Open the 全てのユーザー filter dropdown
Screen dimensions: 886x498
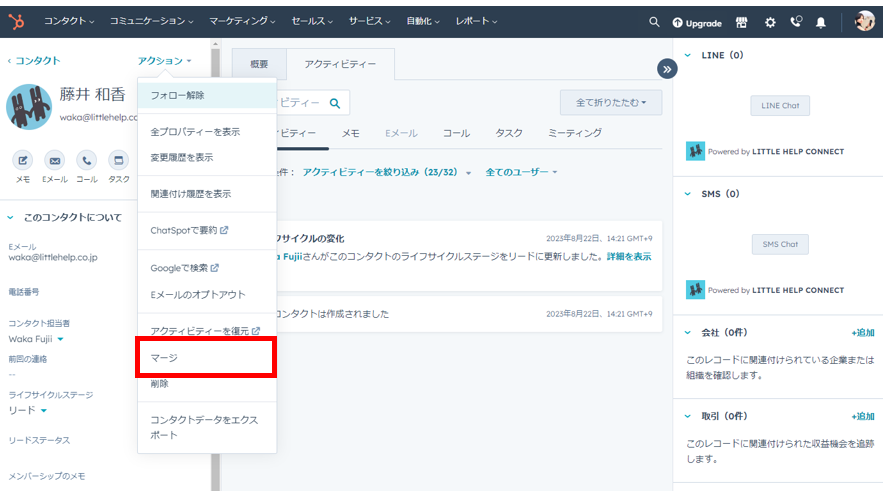click(x=521, y=172)
